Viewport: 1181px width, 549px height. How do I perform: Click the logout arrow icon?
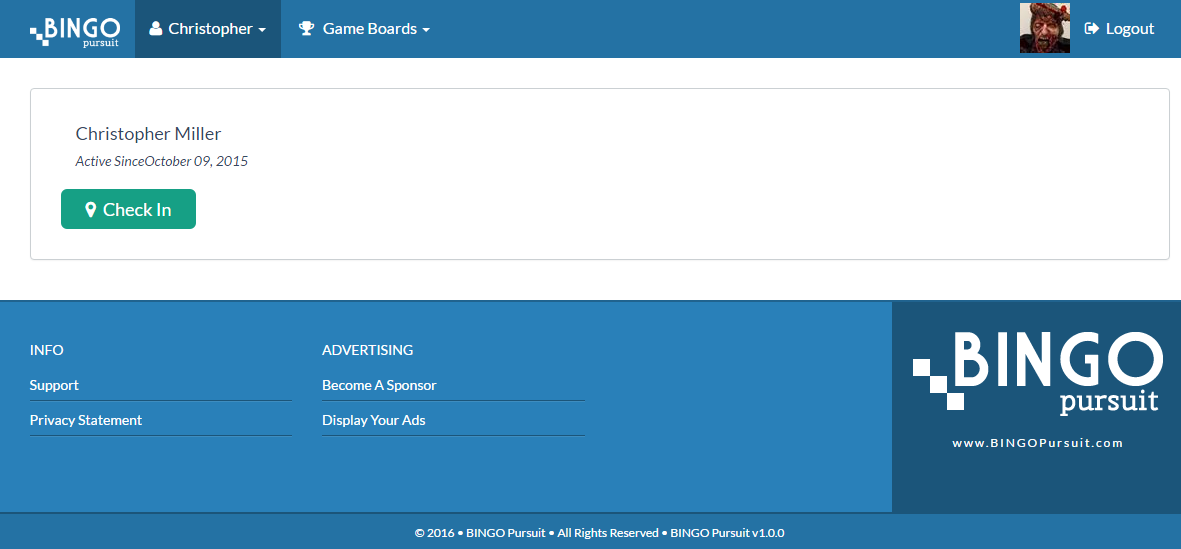pyautogui.click(x=1092, y=29)
